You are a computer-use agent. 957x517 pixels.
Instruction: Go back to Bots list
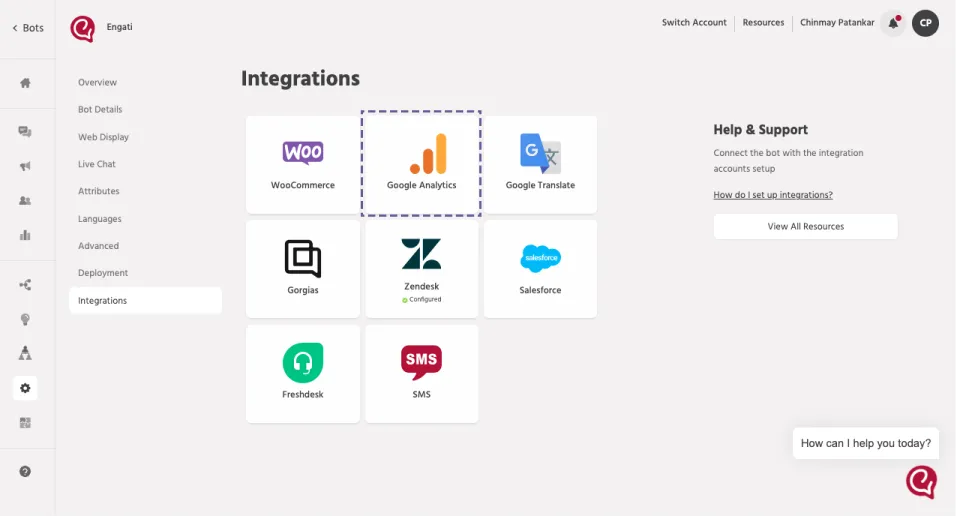point(28,28)
